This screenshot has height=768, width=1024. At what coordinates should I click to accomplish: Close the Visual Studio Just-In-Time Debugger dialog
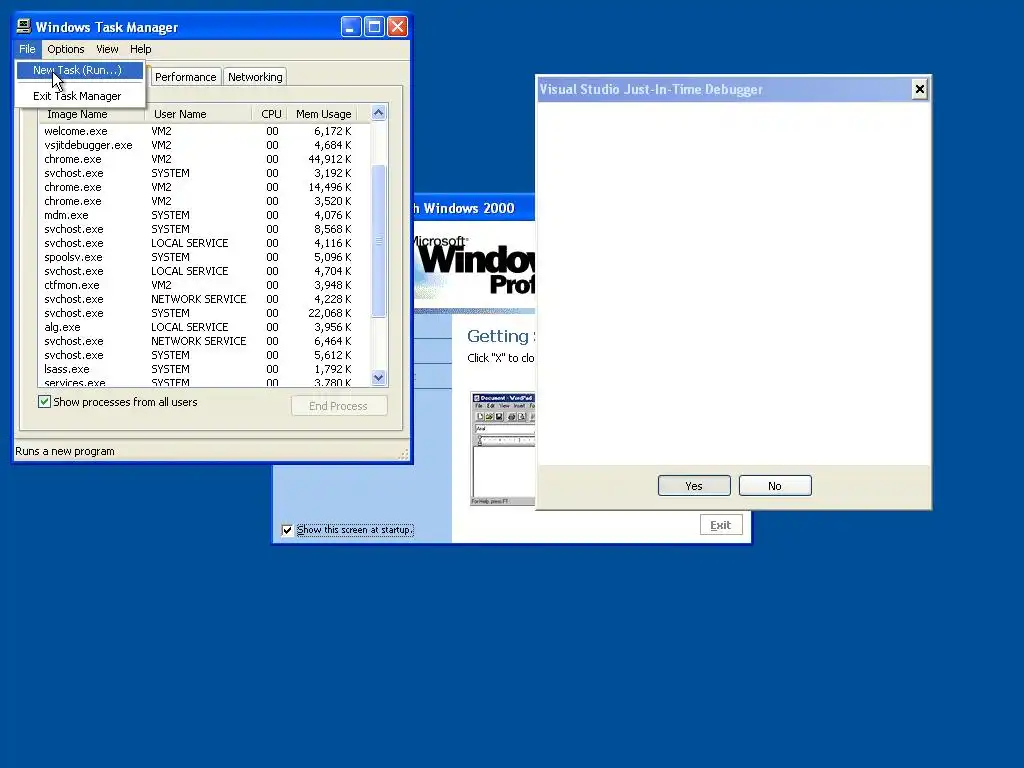(x=920, y=89)
